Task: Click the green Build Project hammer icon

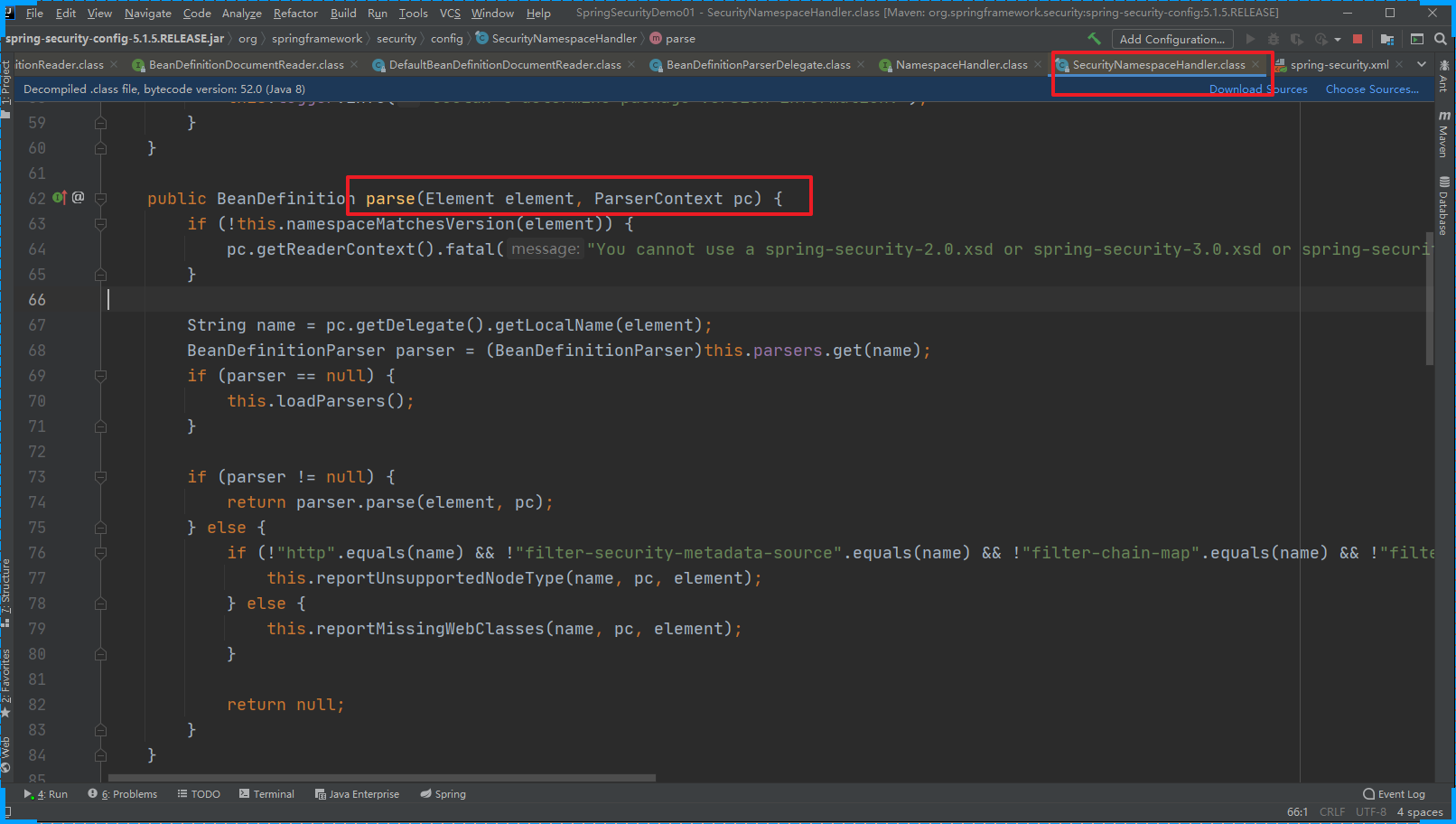Action: (x=1094, y=39)
